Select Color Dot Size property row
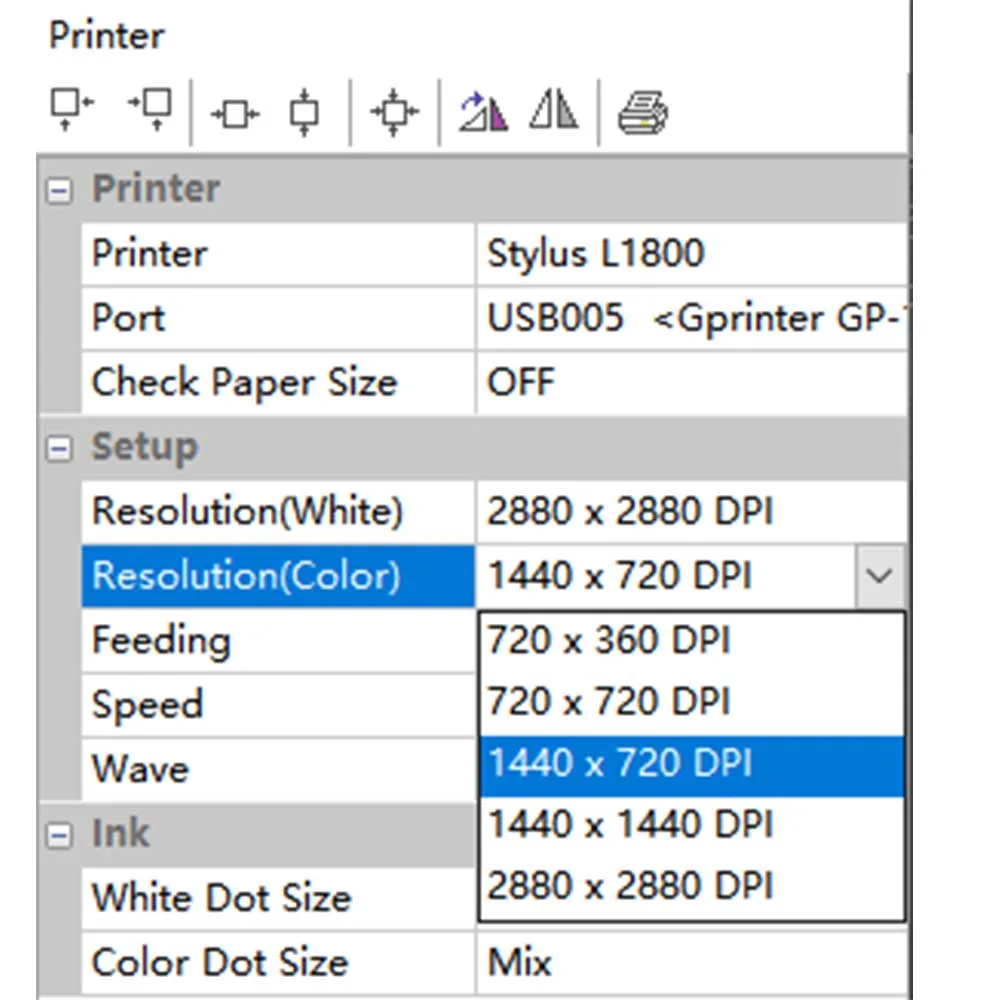This screenshot has width=1000, height=1000. pos(277,963)
